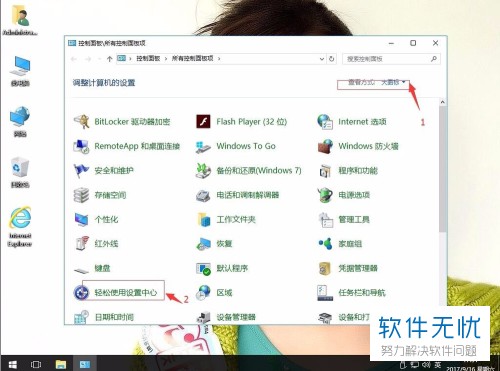Click the 程序和功能 icon
The height and width of the screenshot is (371, 500).
click(x=325, y=171)
